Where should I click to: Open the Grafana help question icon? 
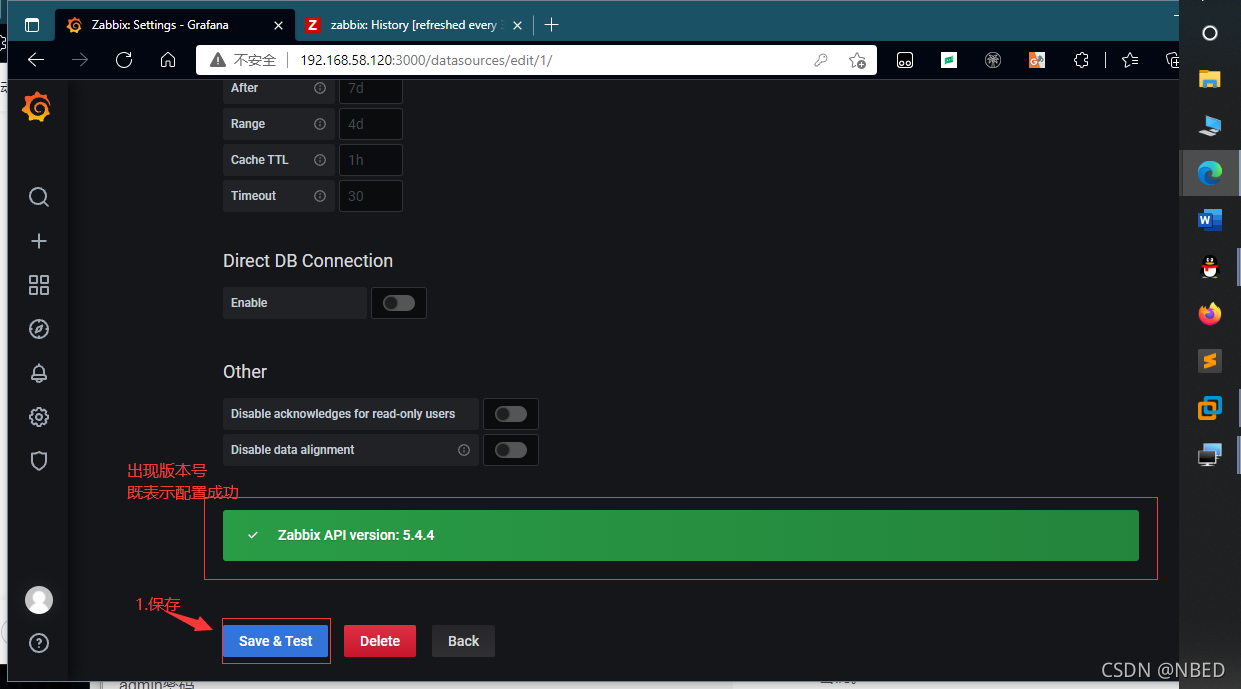coord(39,642)
